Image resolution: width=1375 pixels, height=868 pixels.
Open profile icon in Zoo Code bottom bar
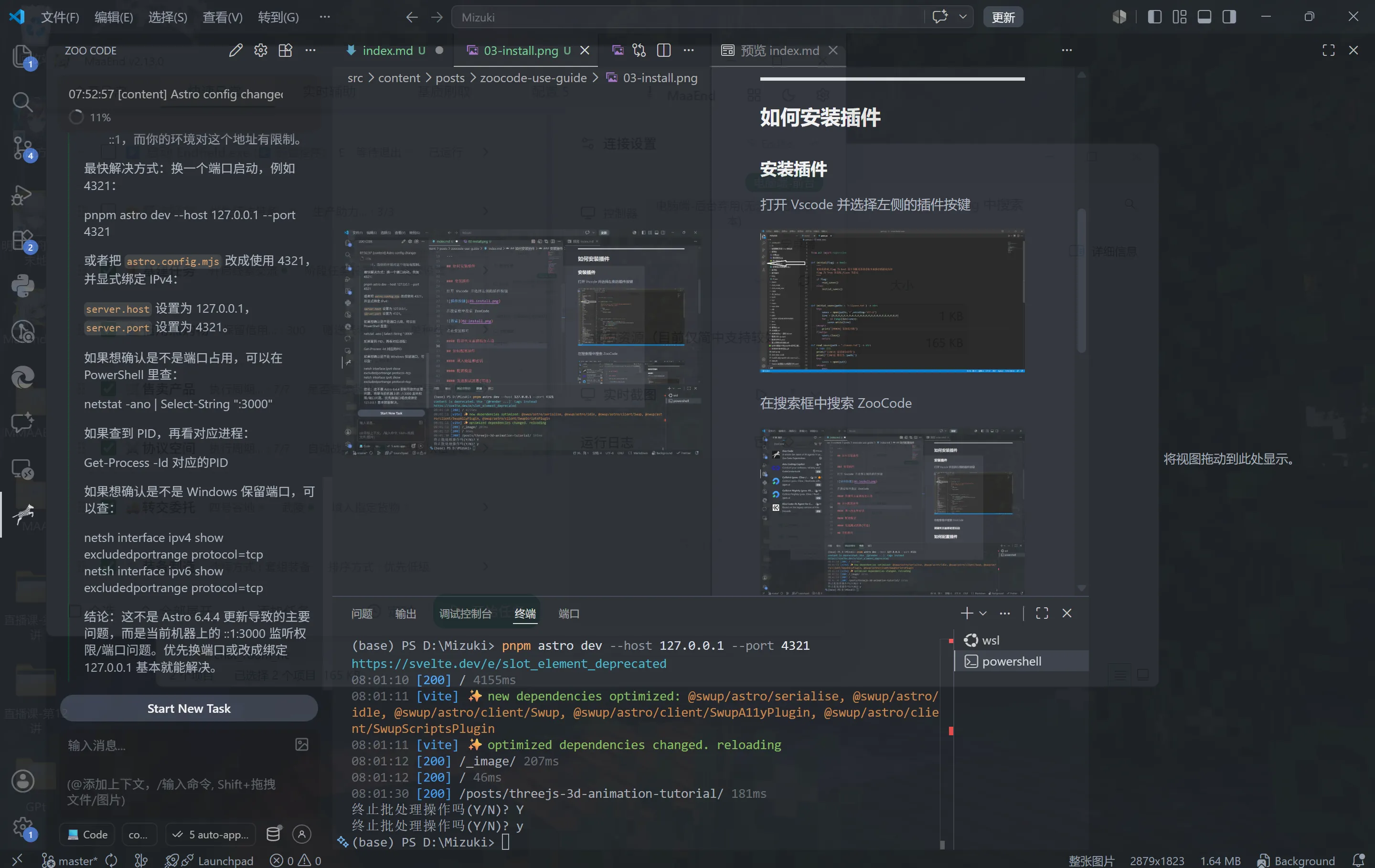[x=301, y=834]
